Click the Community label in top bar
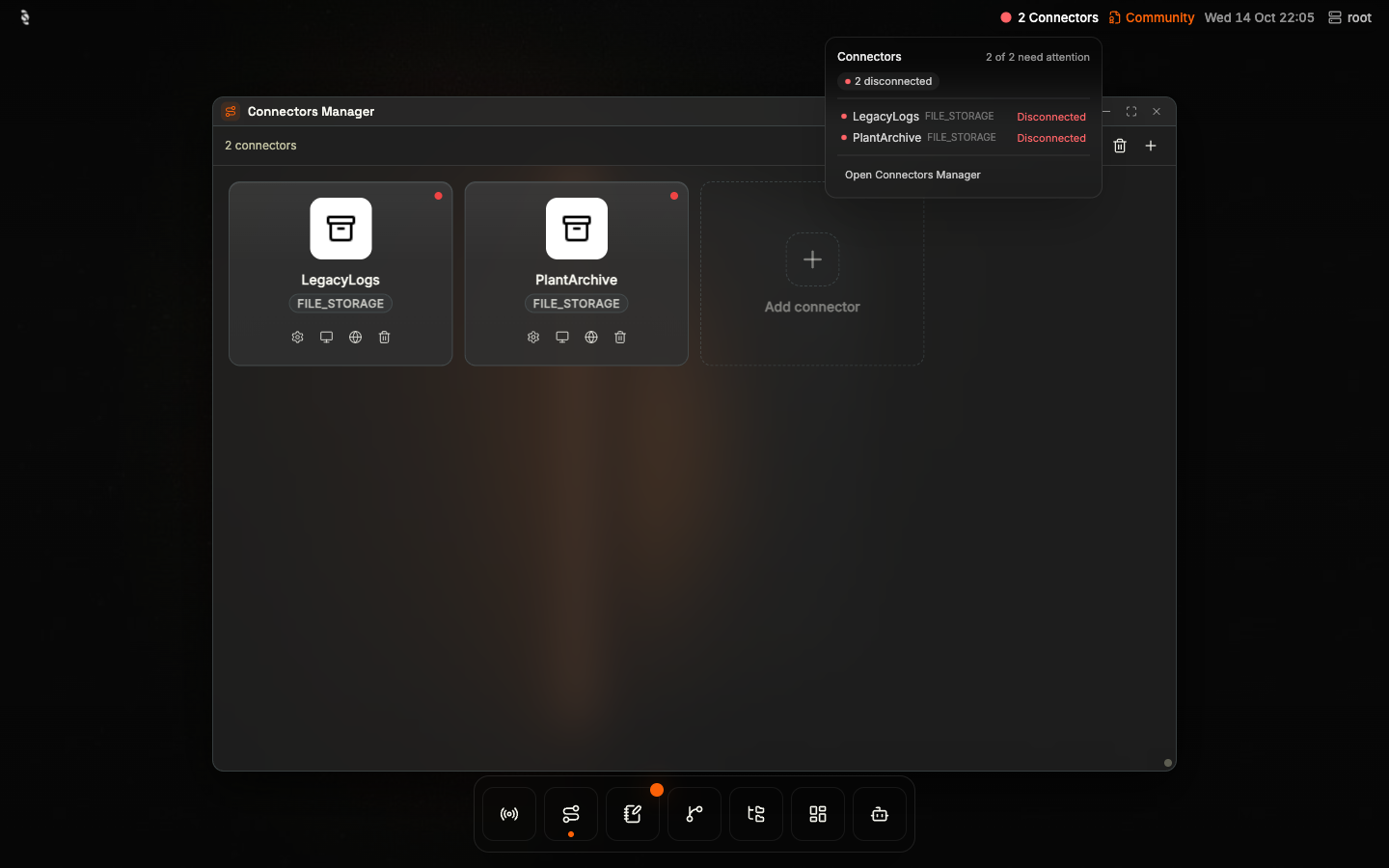 (x=1152, y=17)
